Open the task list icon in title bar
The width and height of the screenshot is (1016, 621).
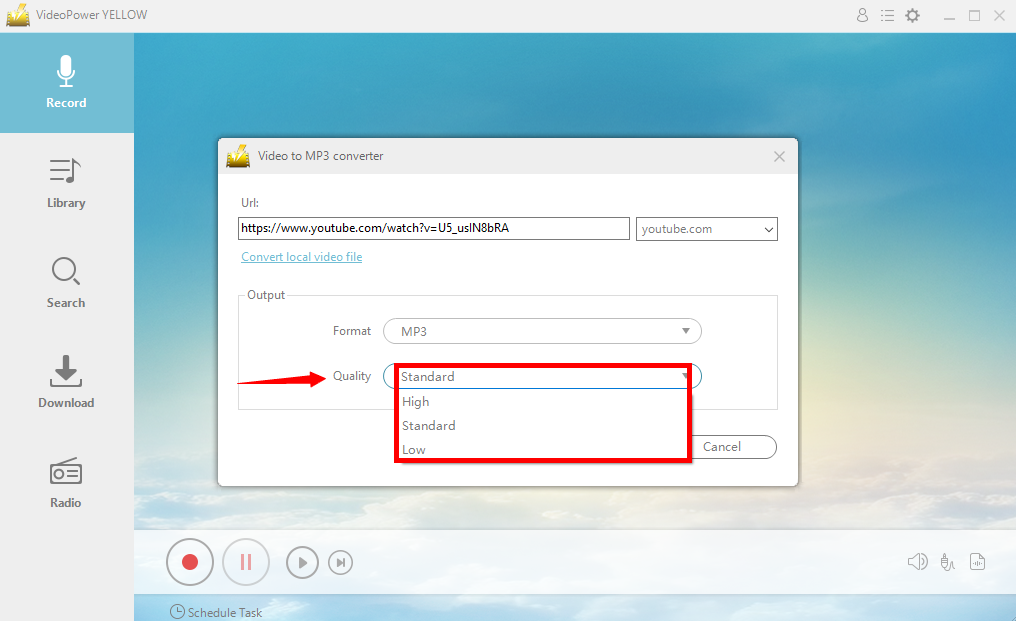pyautogui.click(x=887, y=16)
